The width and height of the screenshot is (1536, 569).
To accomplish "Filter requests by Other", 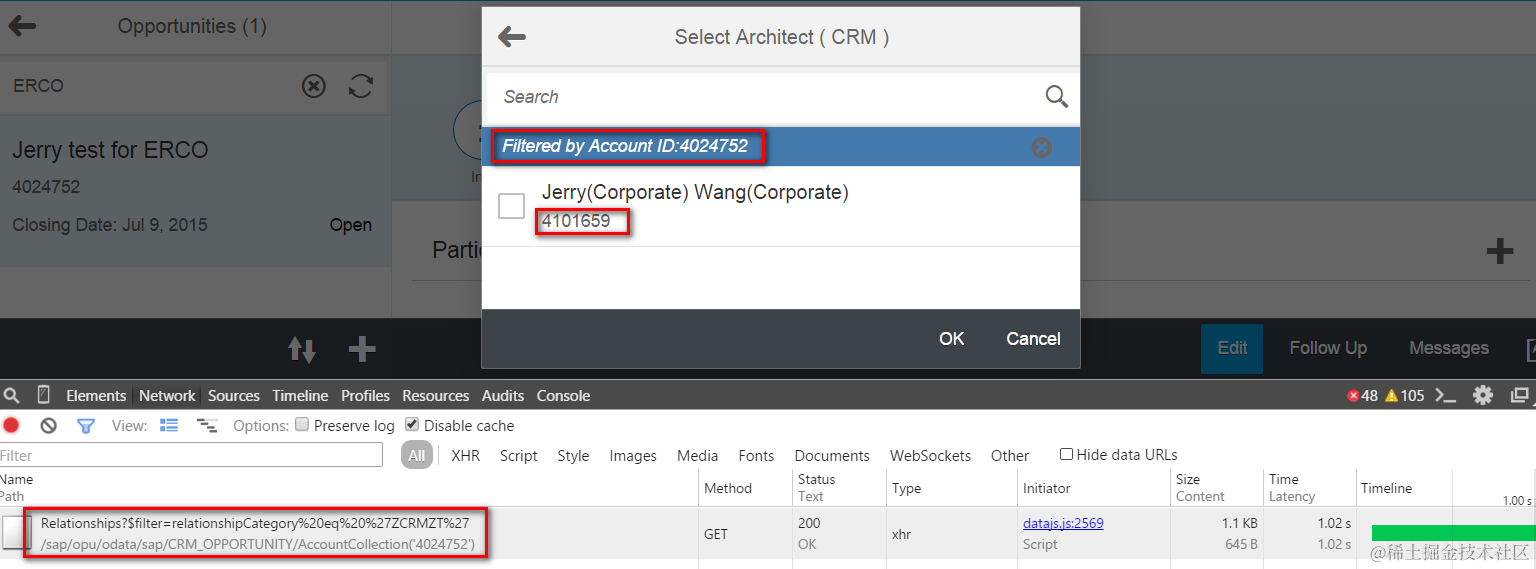I will (x=1010, y=455).
